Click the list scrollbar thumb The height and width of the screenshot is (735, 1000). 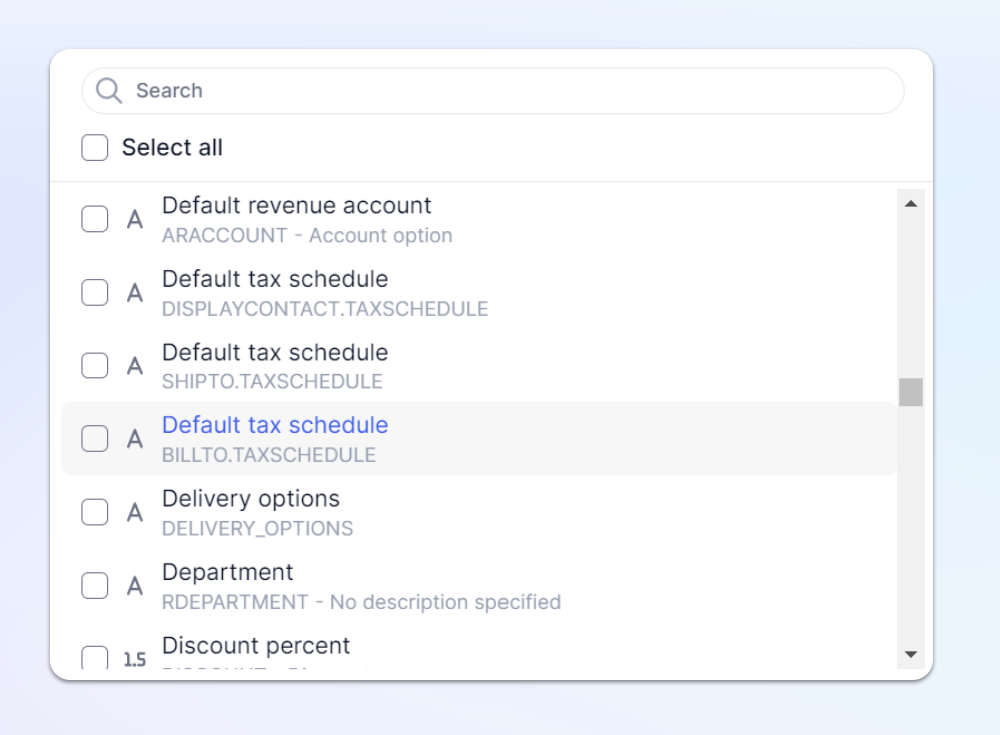point(911,392)
